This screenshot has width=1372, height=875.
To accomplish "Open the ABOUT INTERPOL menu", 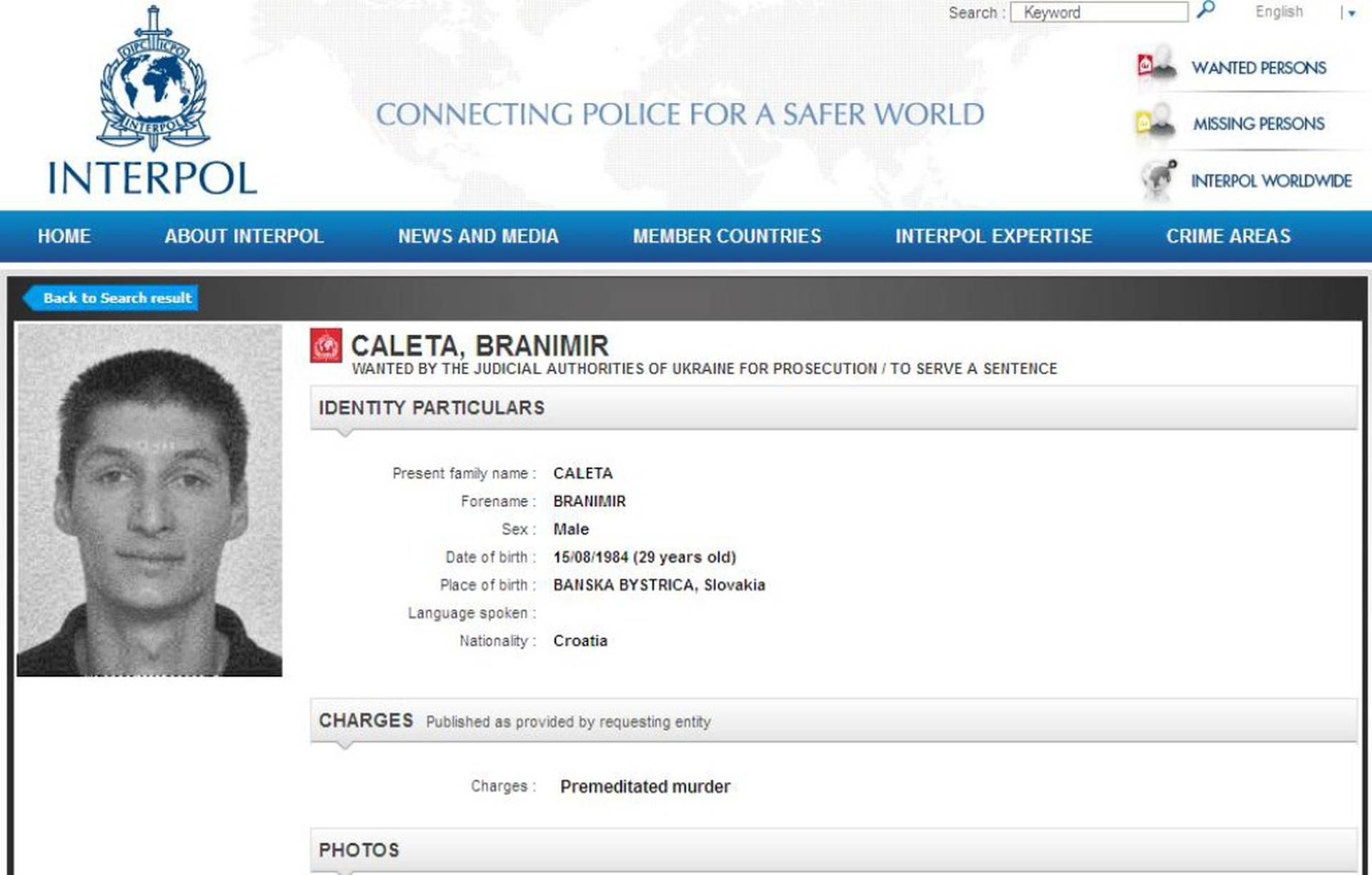I will (x=244, y=237).
